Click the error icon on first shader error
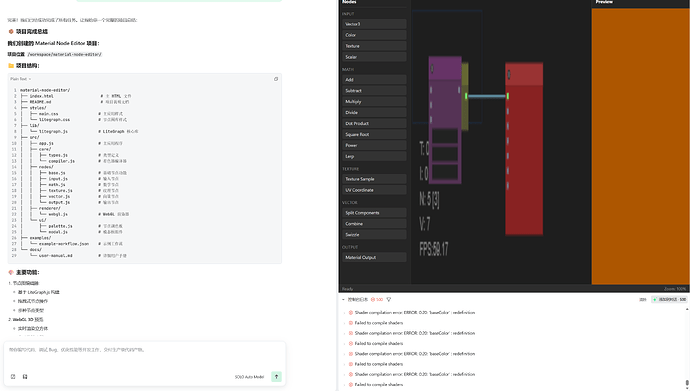The image size is (690, 391). pos(351,313)
